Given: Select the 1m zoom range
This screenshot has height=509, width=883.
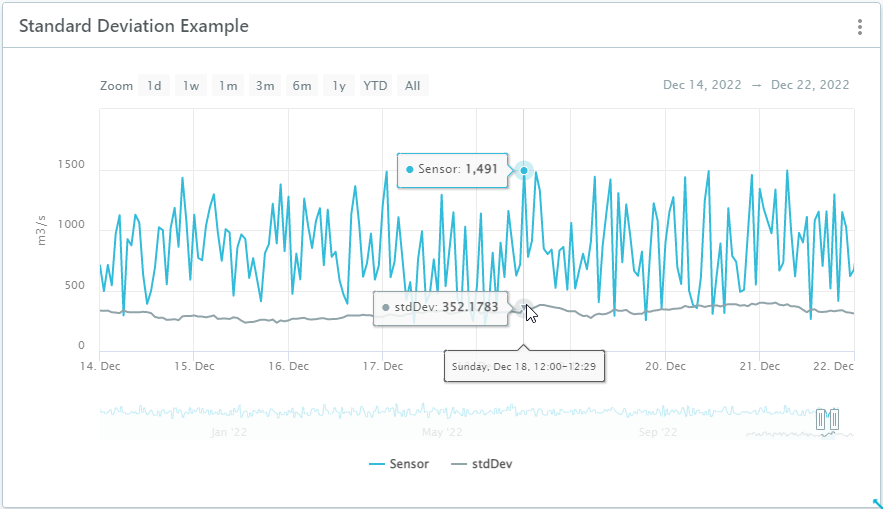Looking at the screenshot, I should (228, 86).
